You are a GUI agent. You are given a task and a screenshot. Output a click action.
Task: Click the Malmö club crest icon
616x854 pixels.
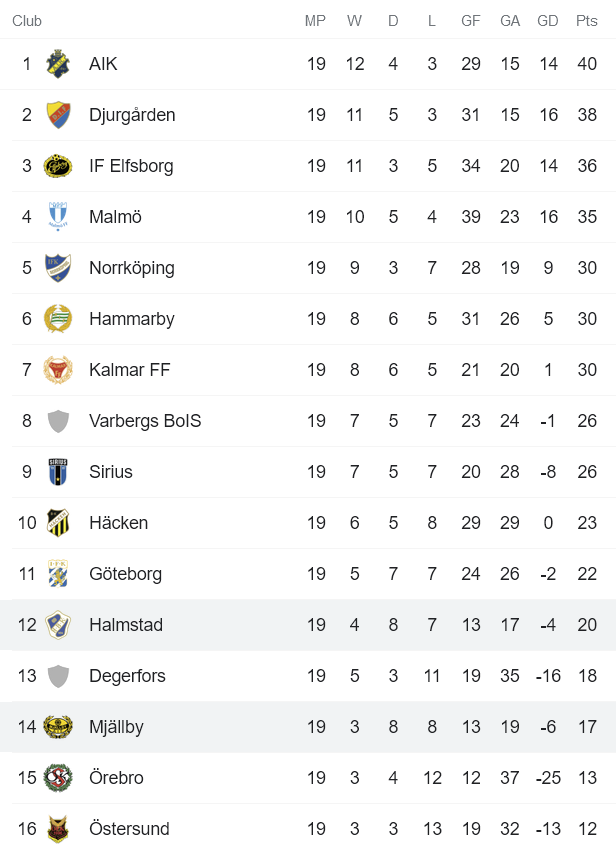[58, 217]
